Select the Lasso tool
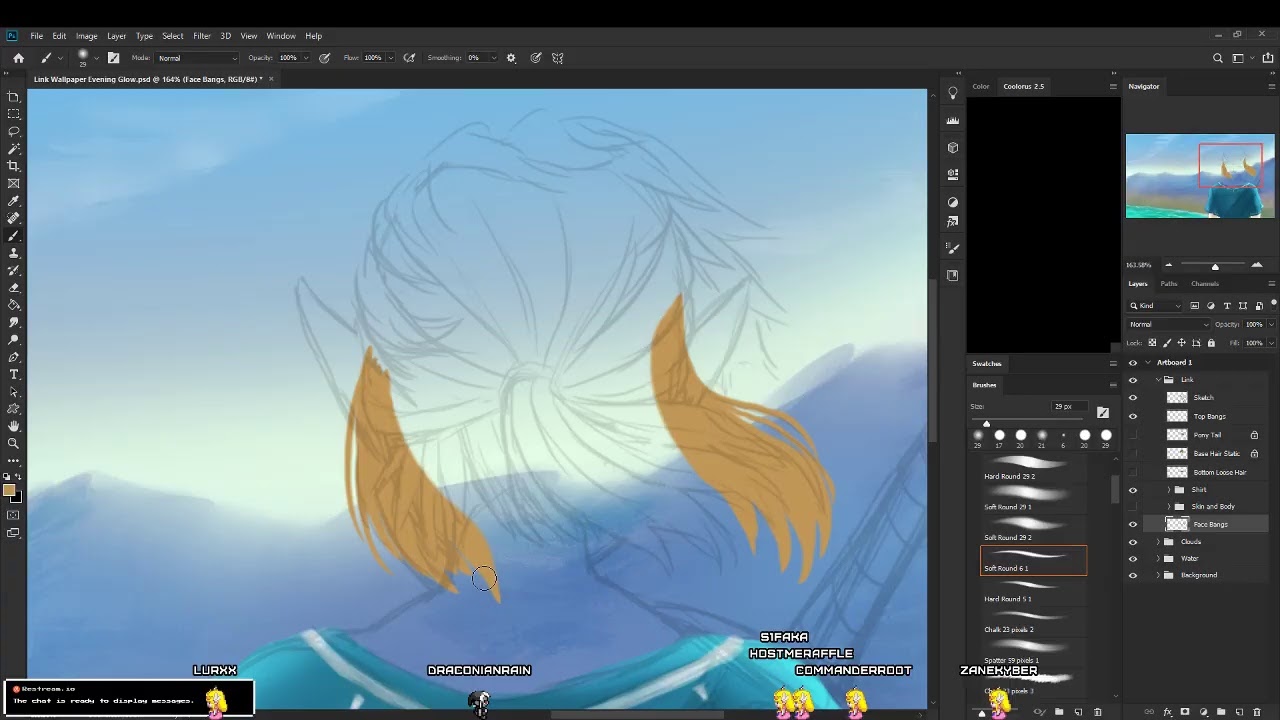The height and width of the screenshot is (720, 1280). tap(14, 131)
